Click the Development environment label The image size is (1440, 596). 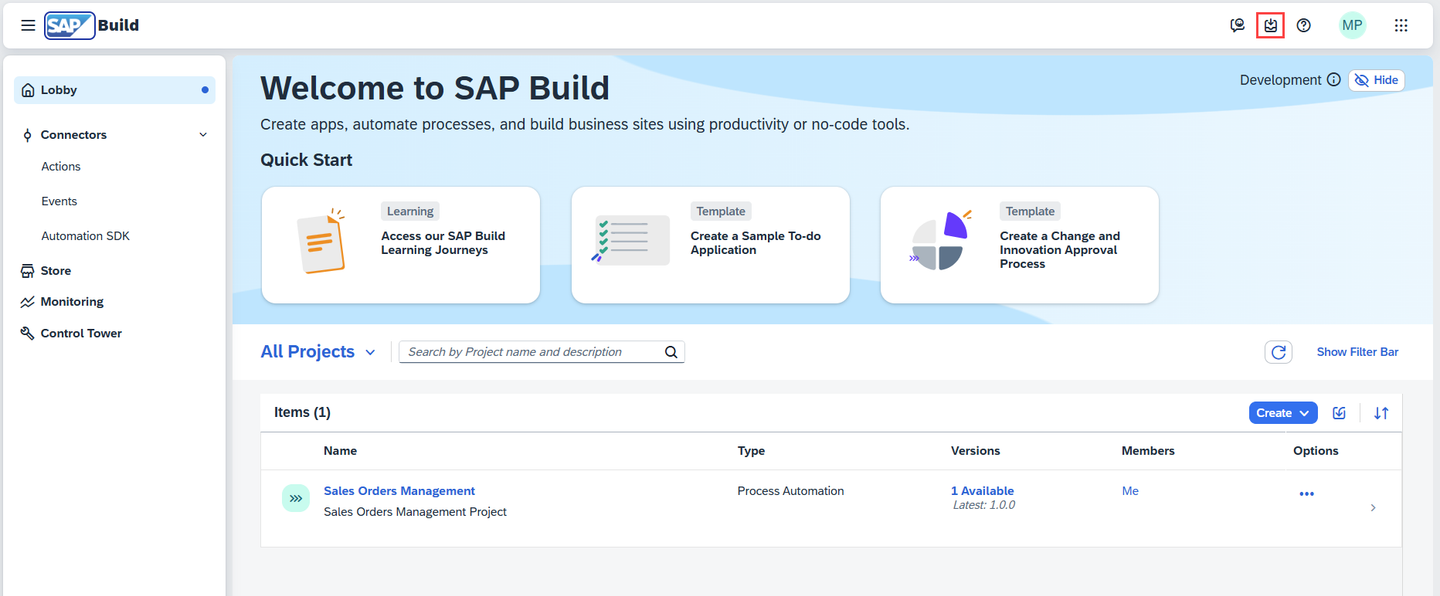tap(1280, 80)
